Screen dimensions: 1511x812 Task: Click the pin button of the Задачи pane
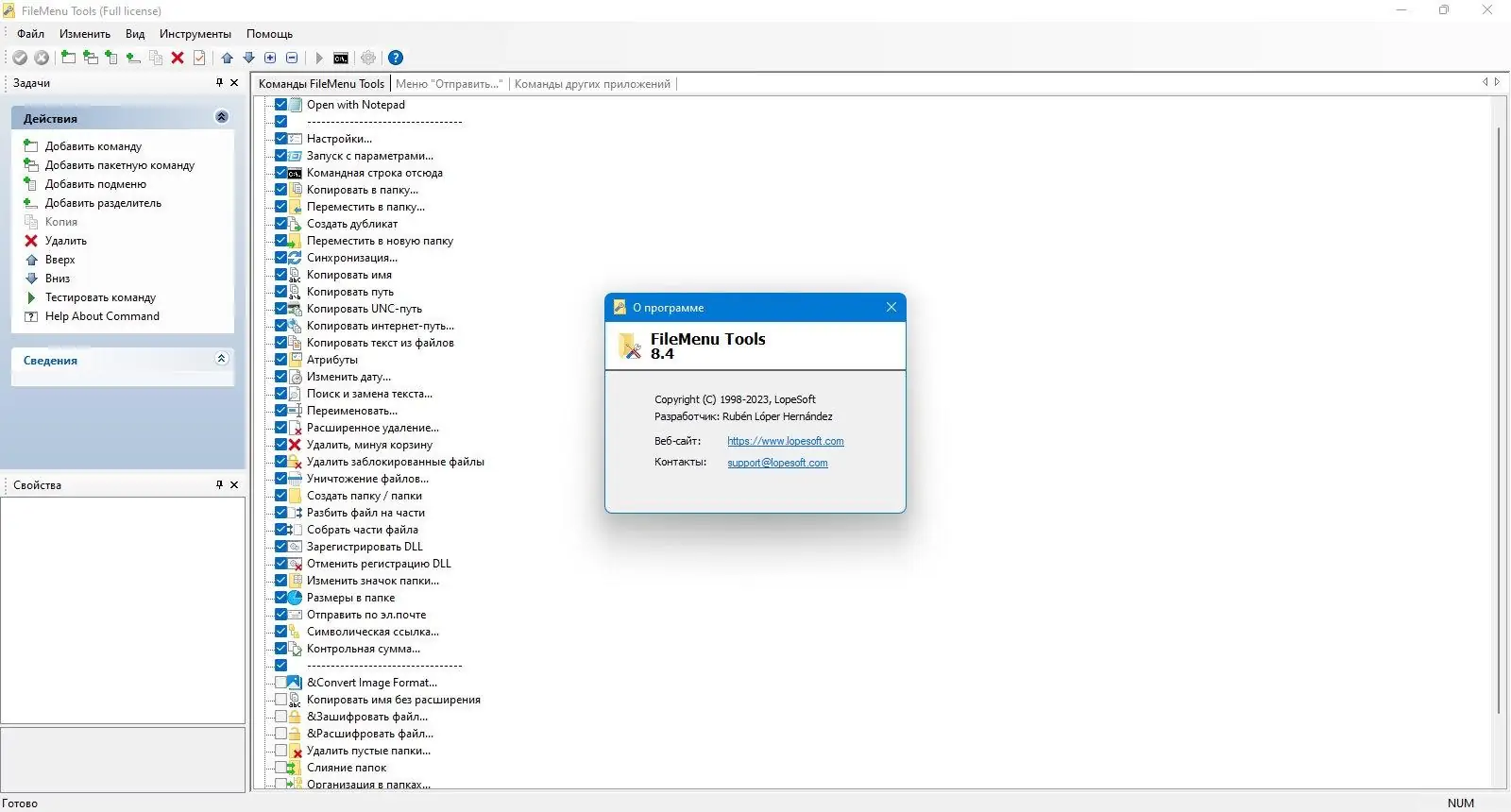tap(219, 83)
